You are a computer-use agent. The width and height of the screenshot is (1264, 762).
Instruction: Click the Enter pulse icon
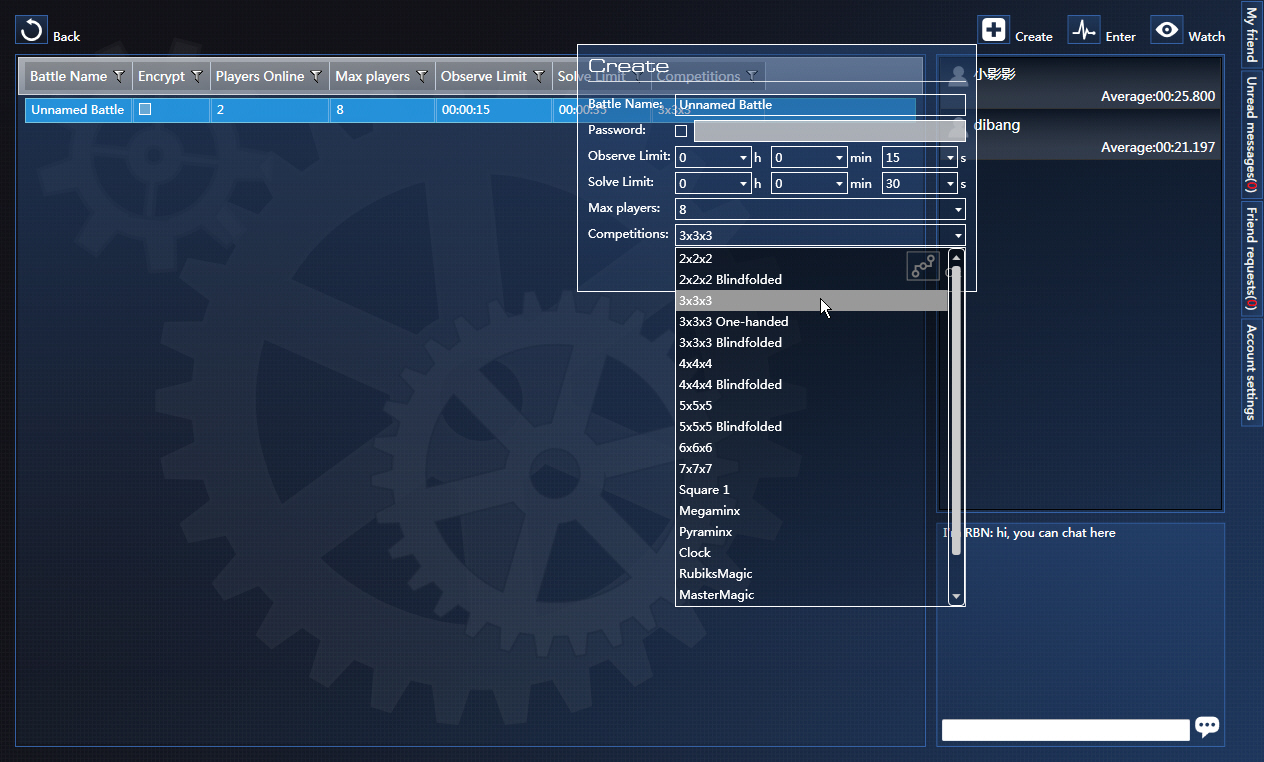tap(1084, 30)
